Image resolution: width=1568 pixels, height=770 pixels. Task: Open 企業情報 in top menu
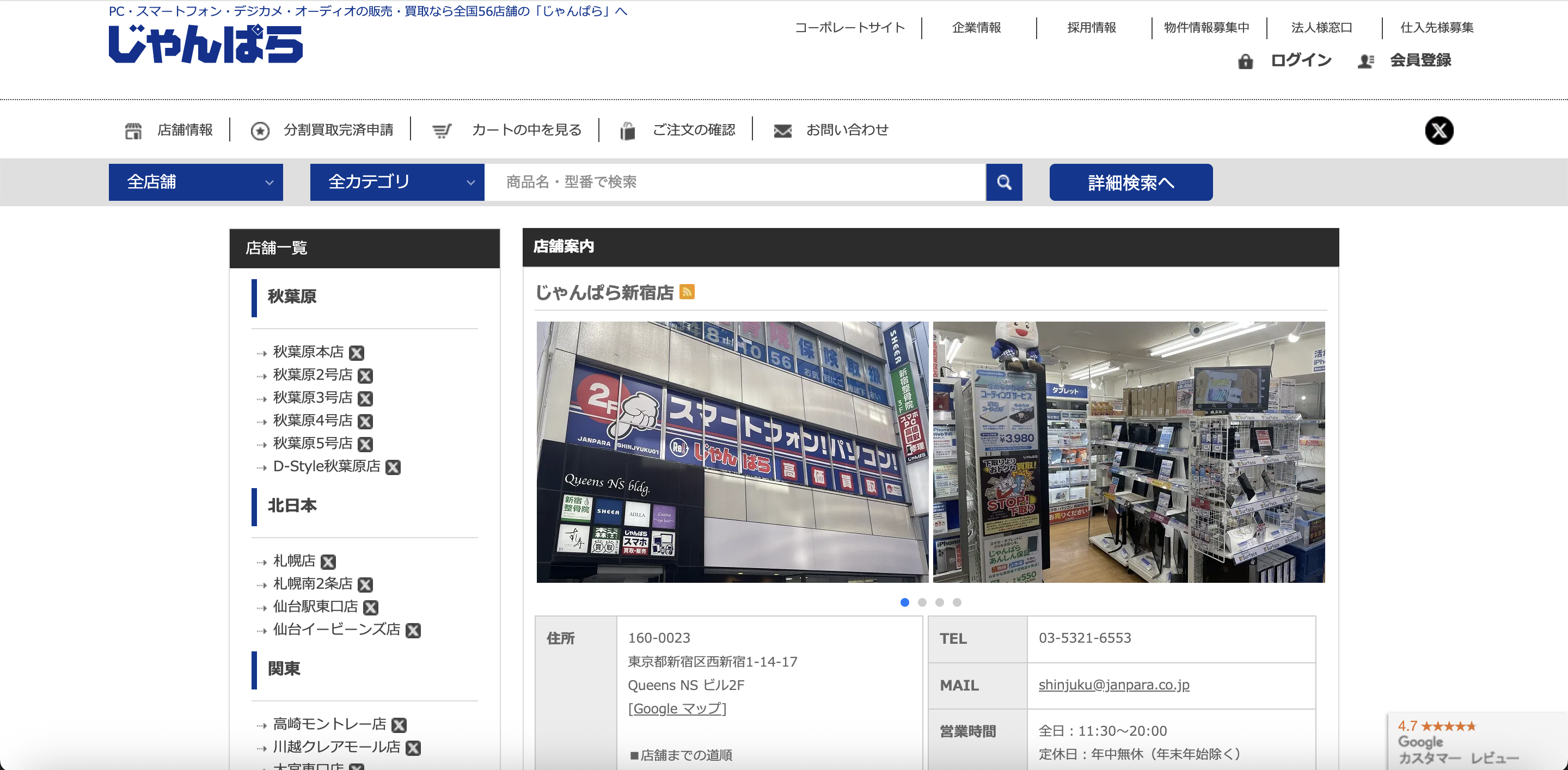tap(976, 27)
